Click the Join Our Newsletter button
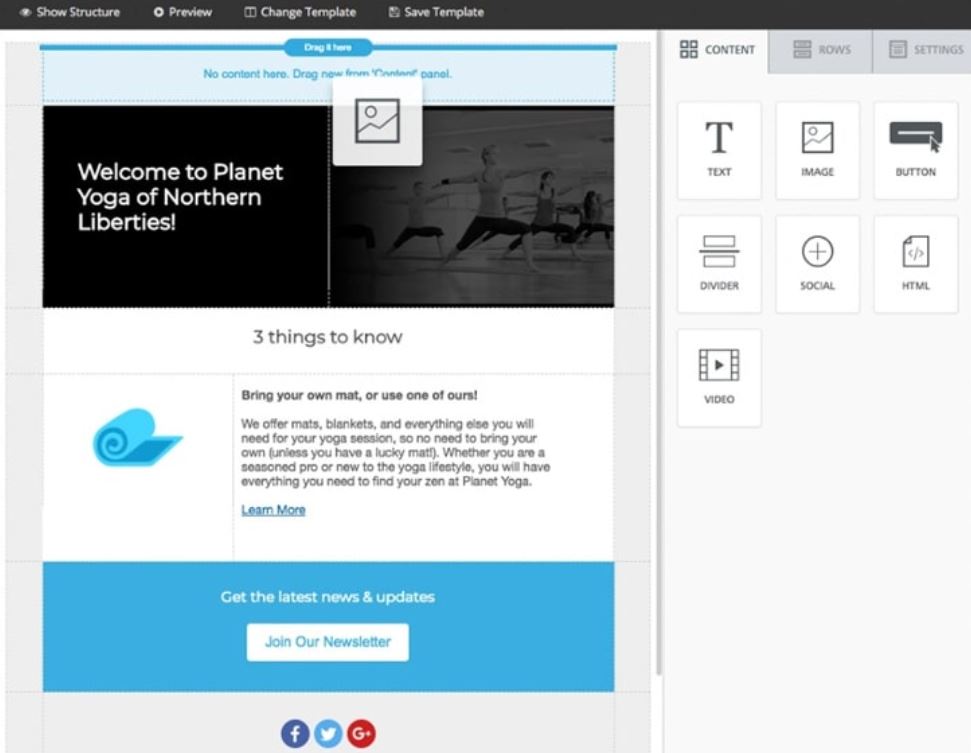The width and height of the screenshot is (971, 753). [328, 642]
